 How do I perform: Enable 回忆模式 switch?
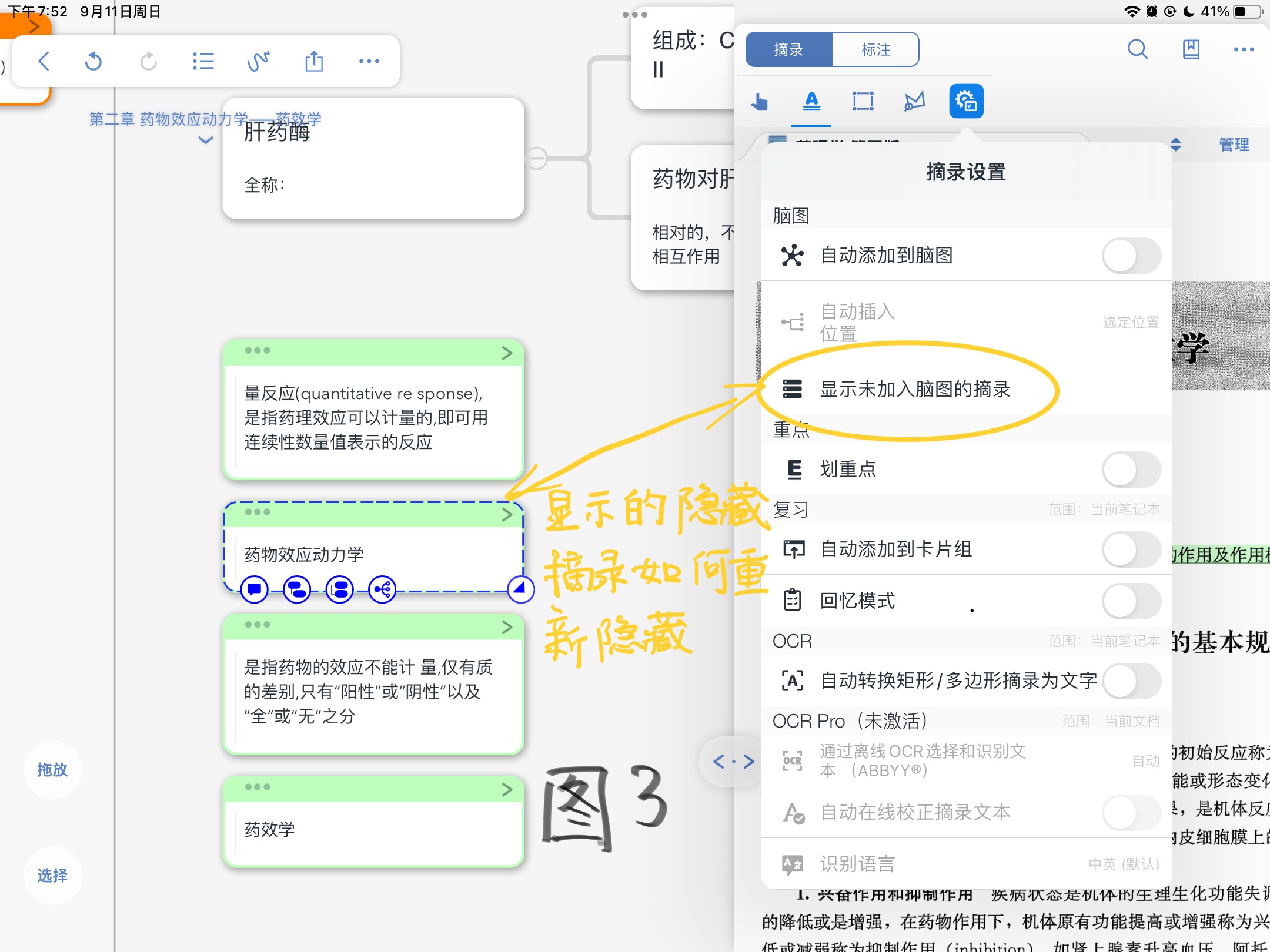1131,601
